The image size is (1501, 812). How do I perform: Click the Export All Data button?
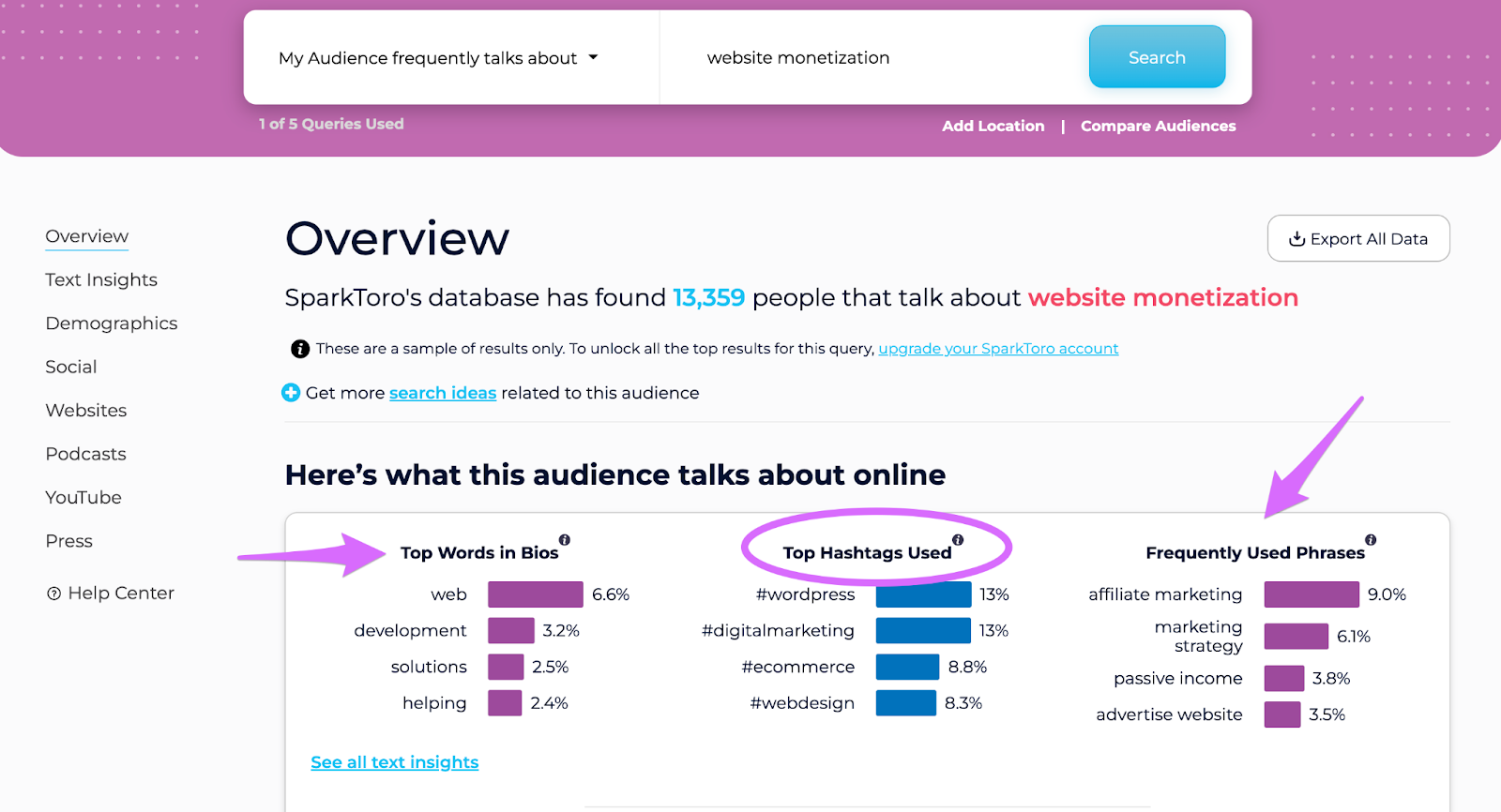[x=1358, y=238]
